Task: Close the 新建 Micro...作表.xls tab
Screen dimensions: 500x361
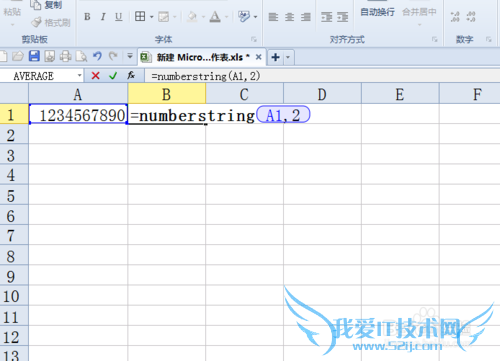Action: 258,57
